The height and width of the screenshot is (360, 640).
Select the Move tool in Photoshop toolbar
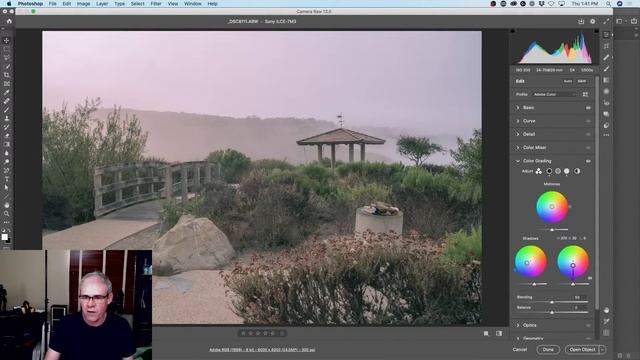tap(7, 40)
